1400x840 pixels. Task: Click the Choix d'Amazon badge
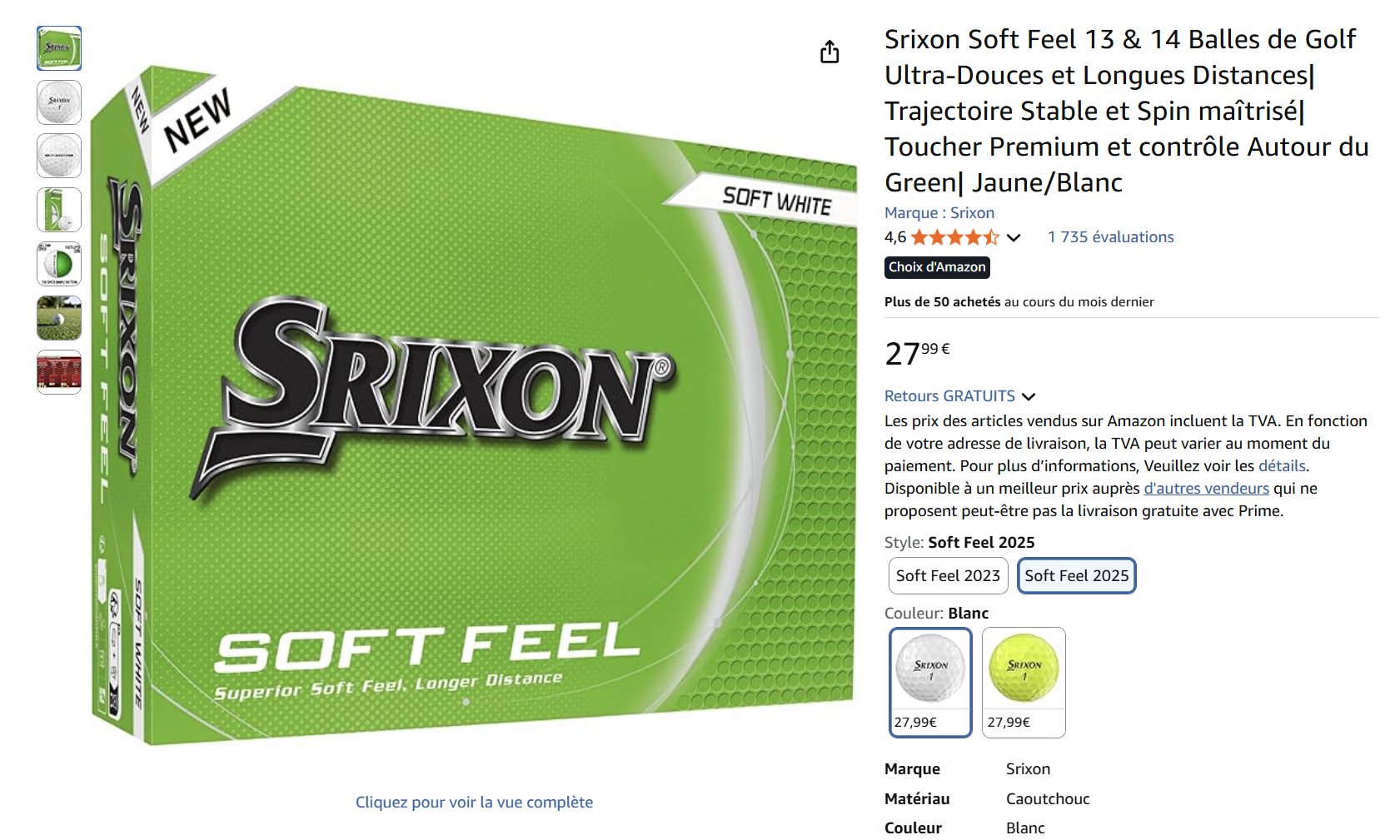click(x=936, y=267)
